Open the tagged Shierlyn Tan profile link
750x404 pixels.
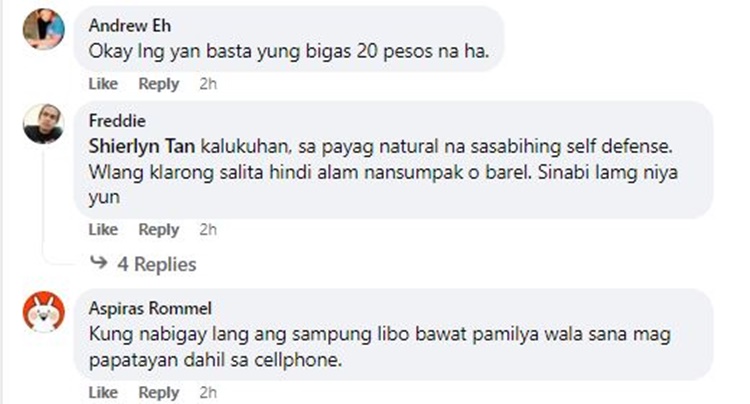pos(142,146)
